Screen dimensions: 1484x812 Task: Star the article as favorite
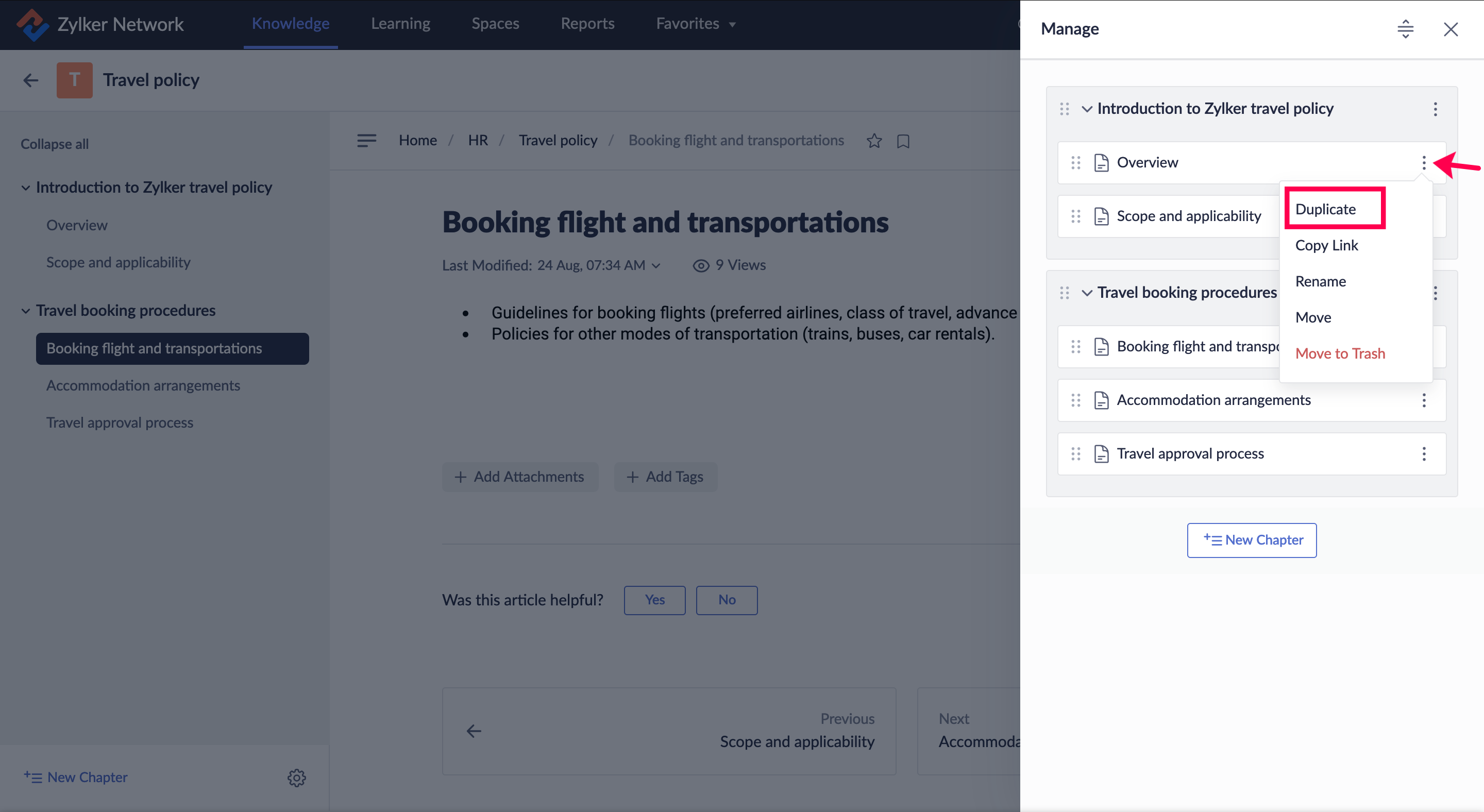click(874, 141)
